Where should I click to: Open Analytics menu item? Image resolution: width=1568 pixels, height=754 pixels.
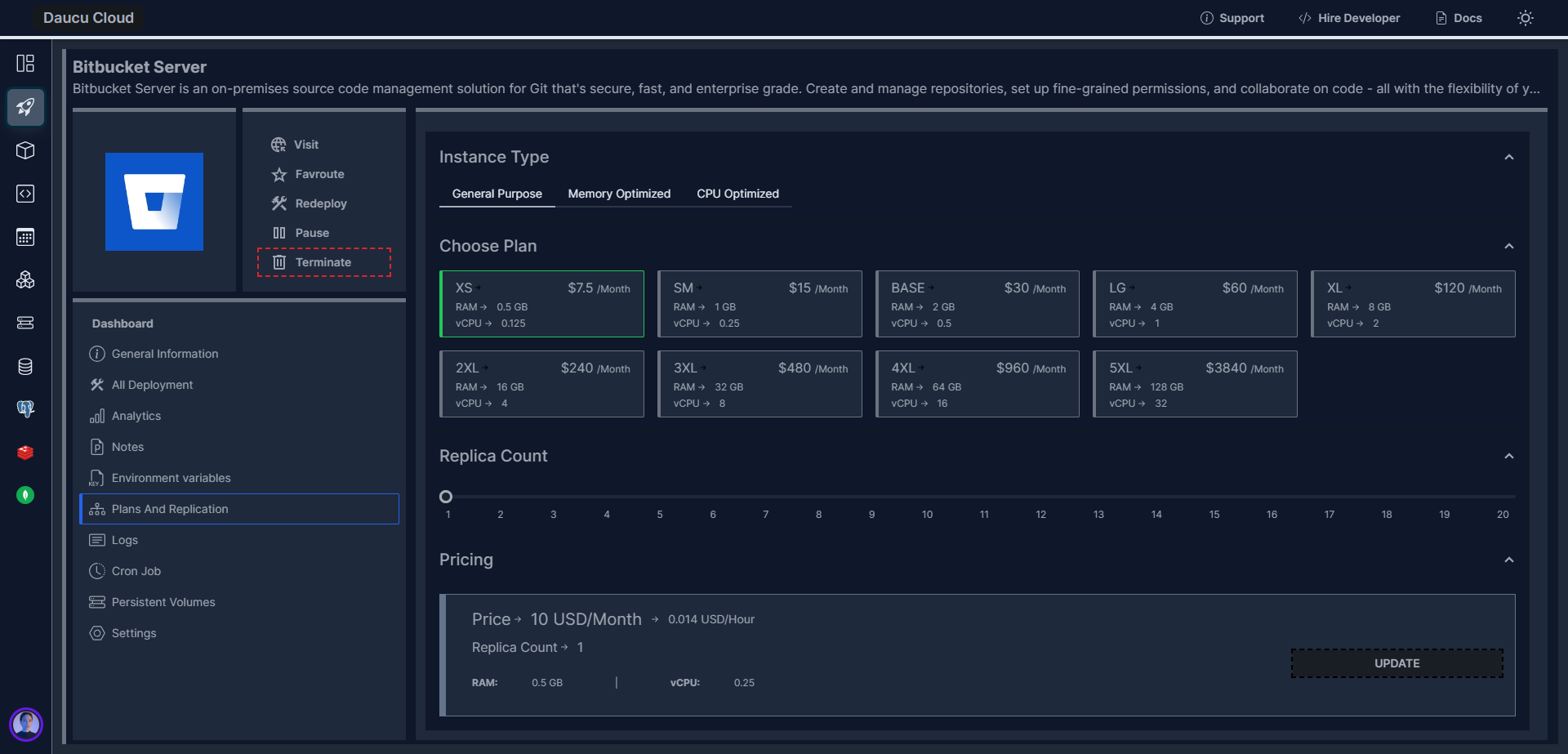pos(239,416)
